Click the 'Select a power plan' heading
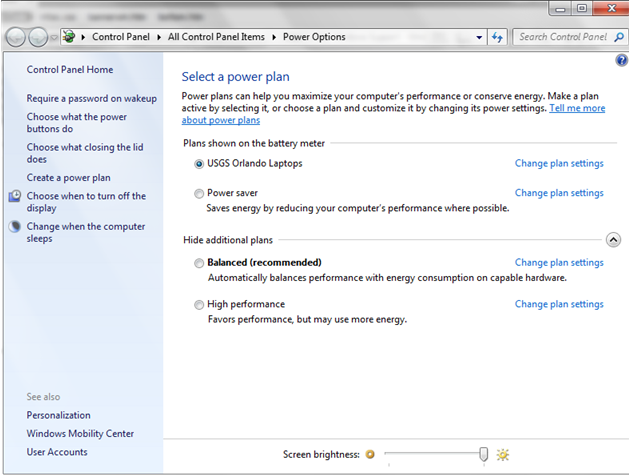This screenshot has width=629, height=475. click(235, 77)
